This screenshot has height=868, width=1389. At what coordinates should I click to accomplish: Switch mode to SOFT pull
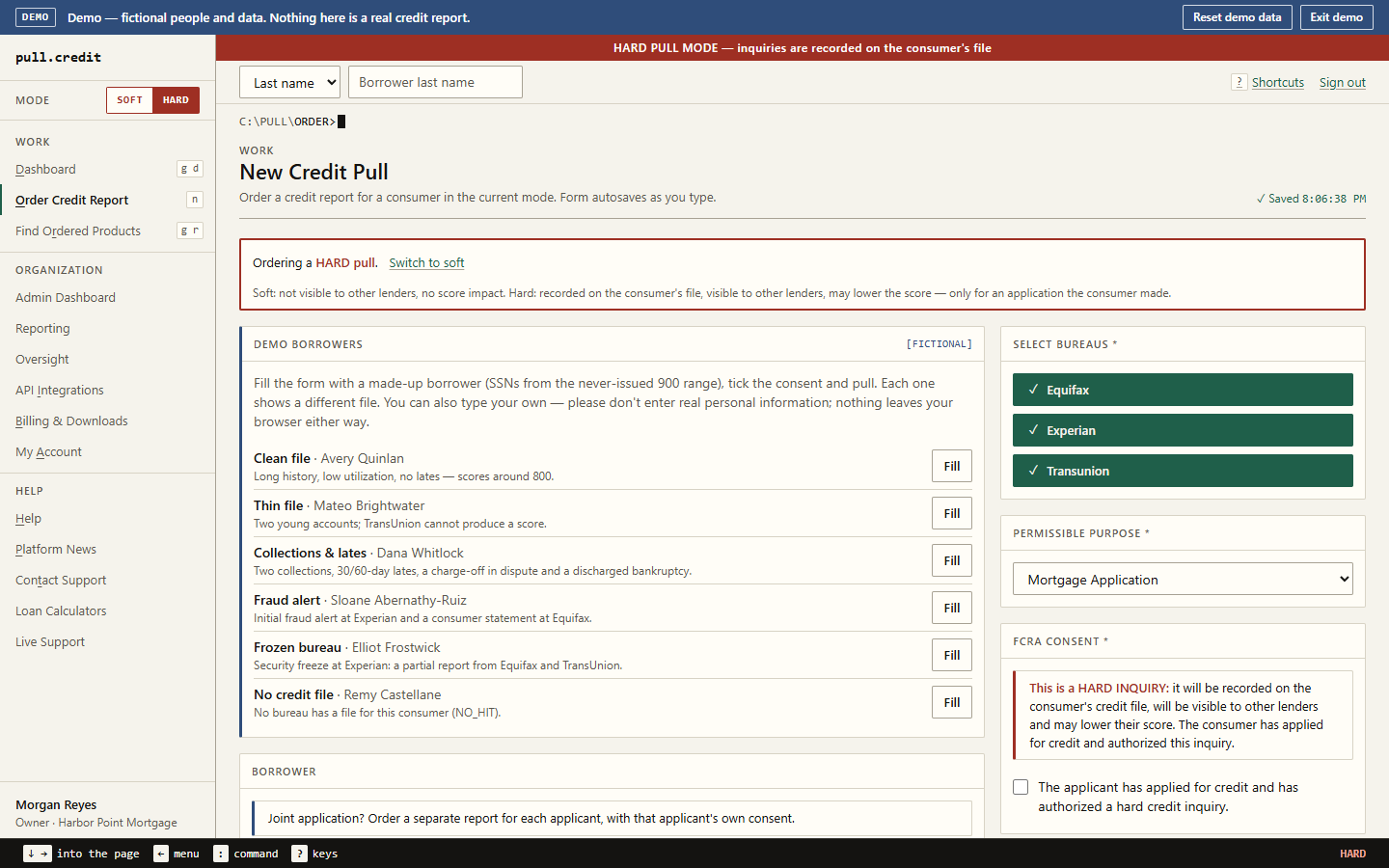(x=130, y=100)
